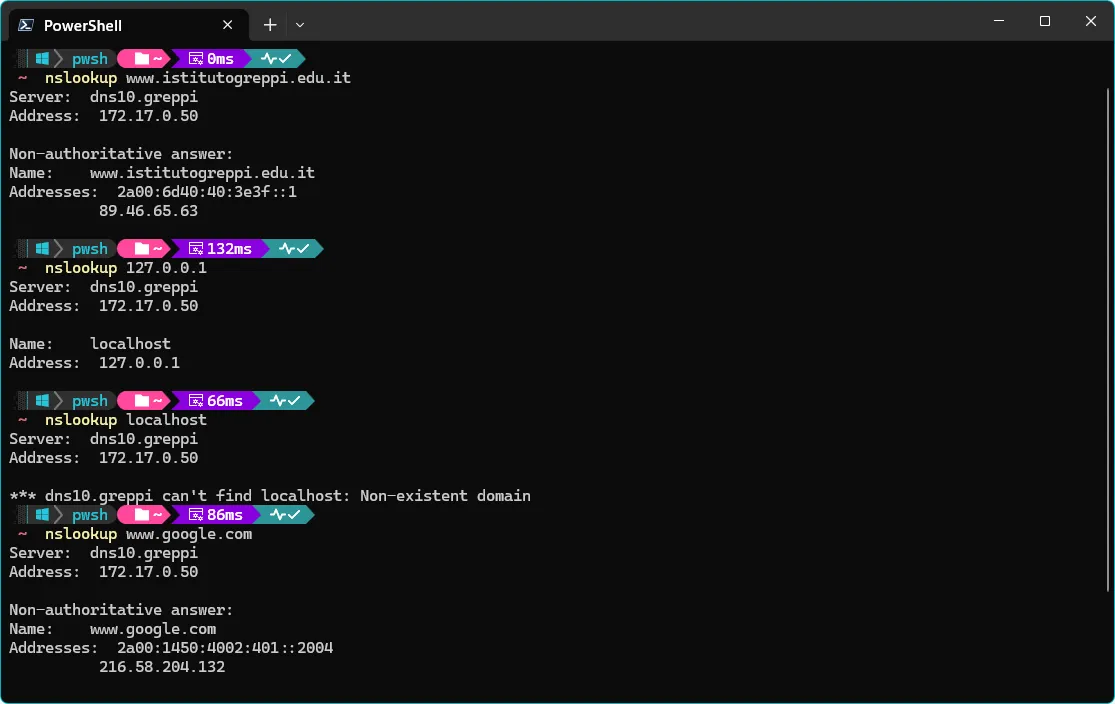
Task: Click the Windows logo in the 132ms prompt
Action: 42,249
